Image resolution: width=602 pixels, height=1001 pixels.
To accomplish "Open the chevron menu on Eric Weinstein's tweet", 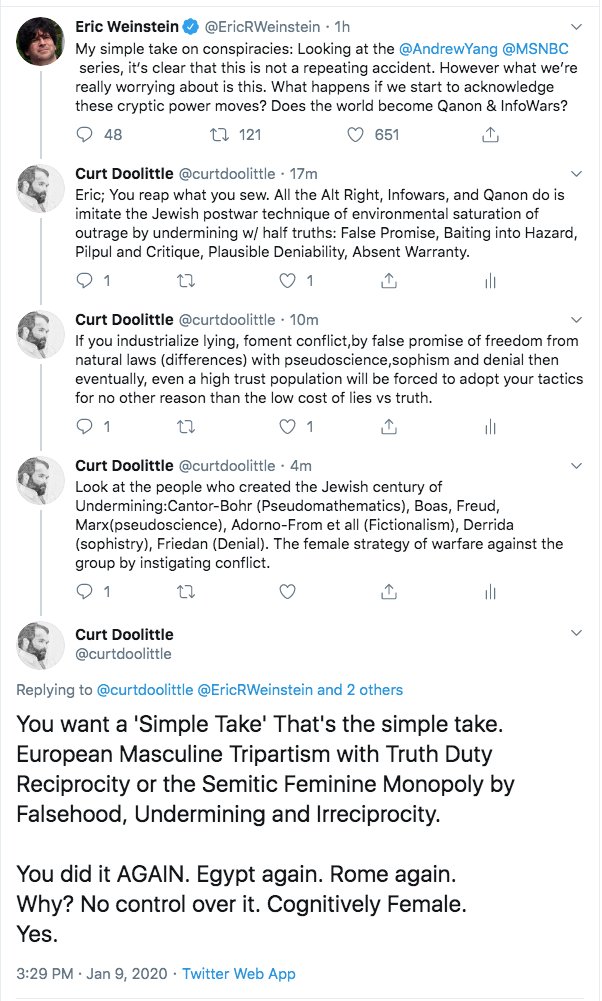I will pos(575,25).
